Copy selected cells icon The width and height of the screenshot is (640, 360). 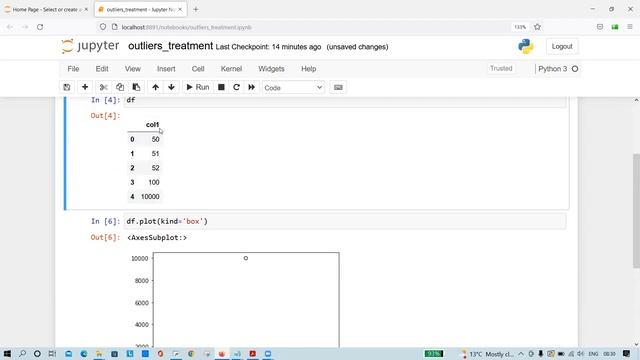(x=120, y=87)
